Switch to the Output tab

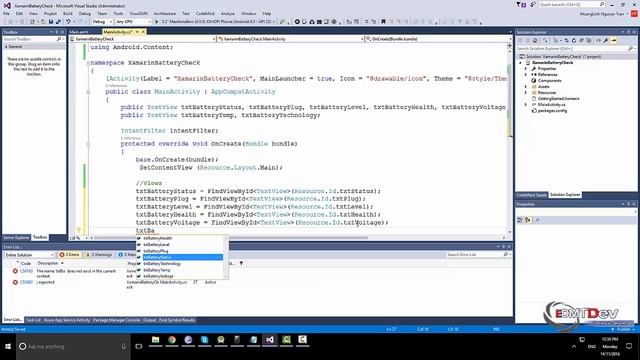click(x=149, y=320)
